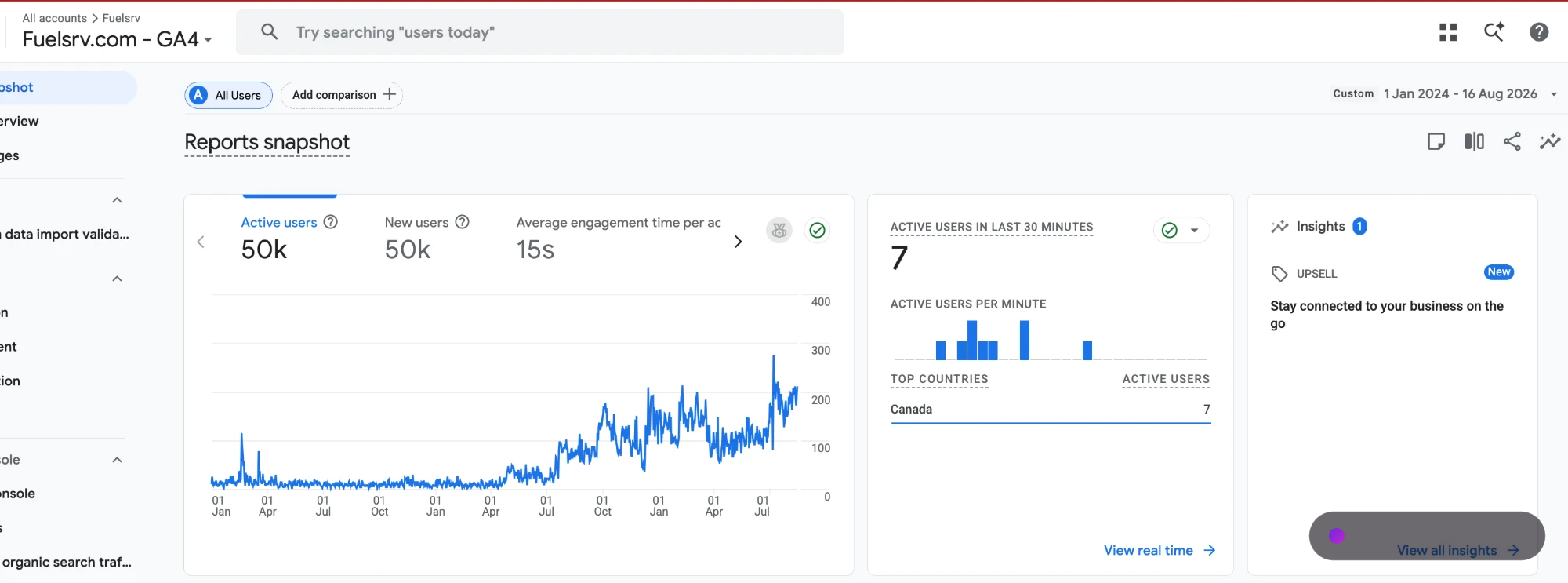Click the Reports snapshot title
This screenshot has width=1568, height=583.
267,142
